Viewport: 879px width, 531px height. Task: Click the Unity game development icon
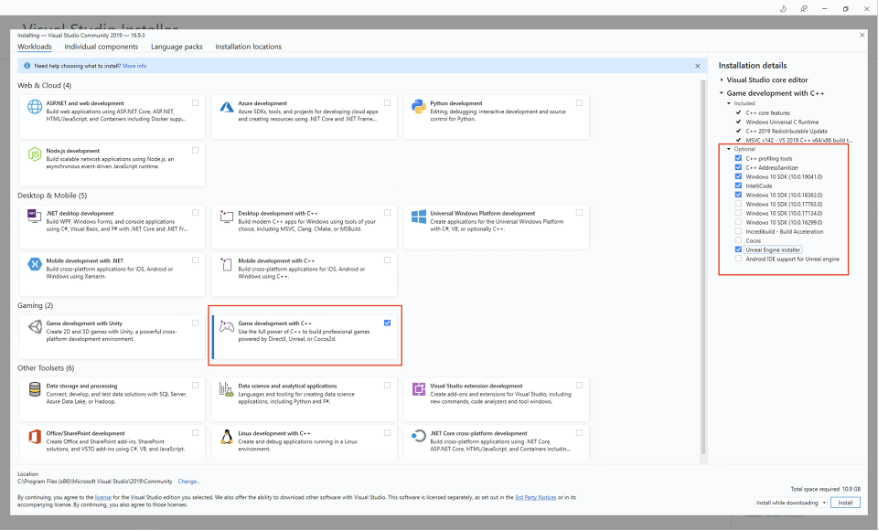(x=35, y=326)
